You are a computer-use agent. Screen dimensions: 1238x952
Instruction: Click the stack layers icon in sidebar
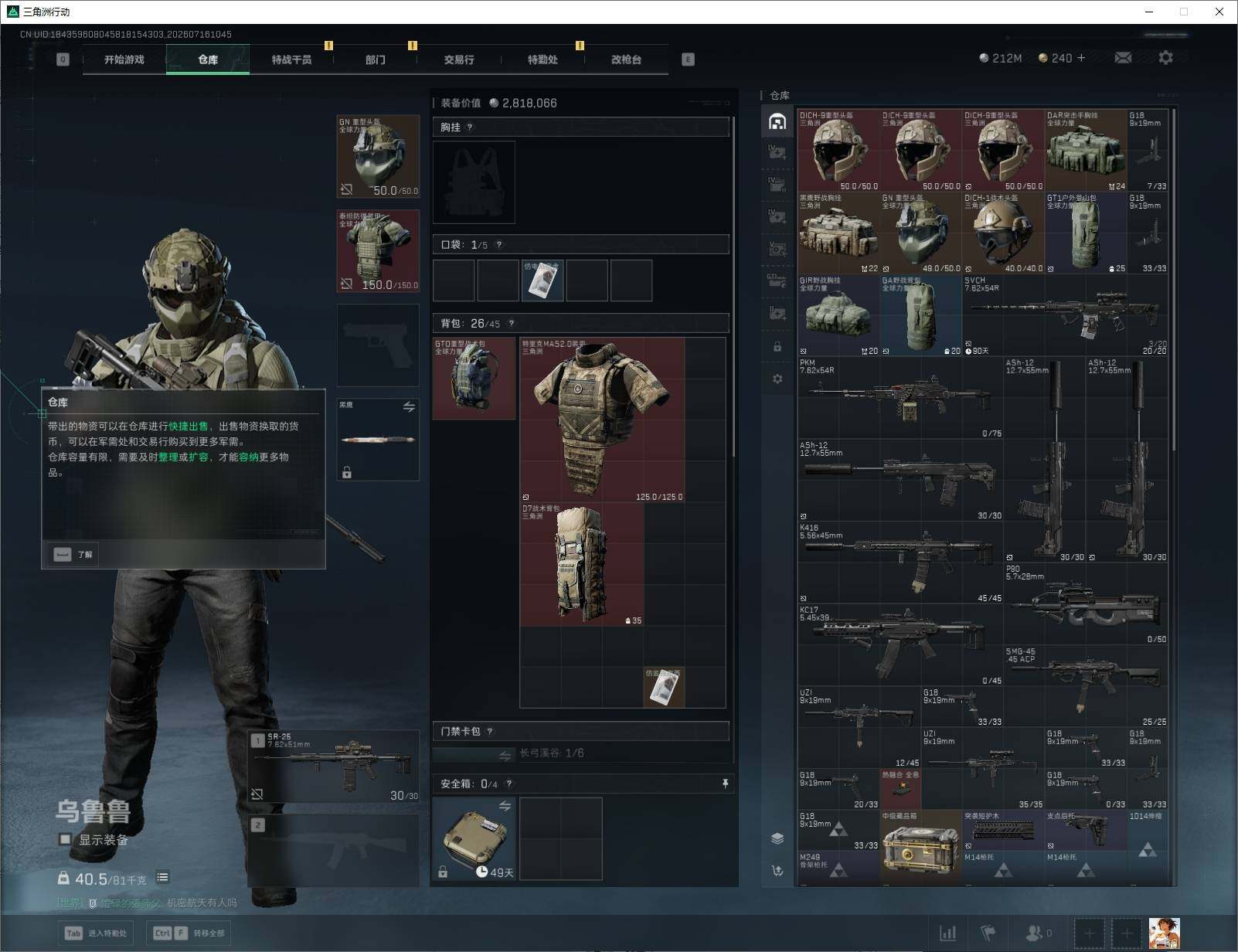pos(777,838)
